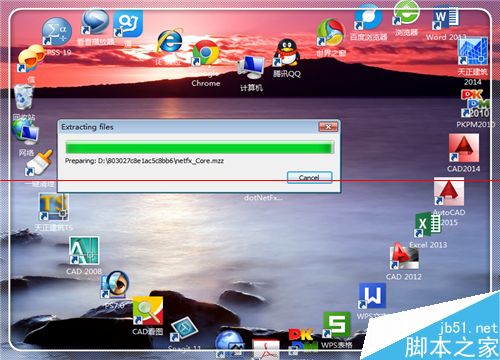Screen dimensions: 500x360
Task: Launch the CAD2014 shortcut
Action: click(464, 148)
